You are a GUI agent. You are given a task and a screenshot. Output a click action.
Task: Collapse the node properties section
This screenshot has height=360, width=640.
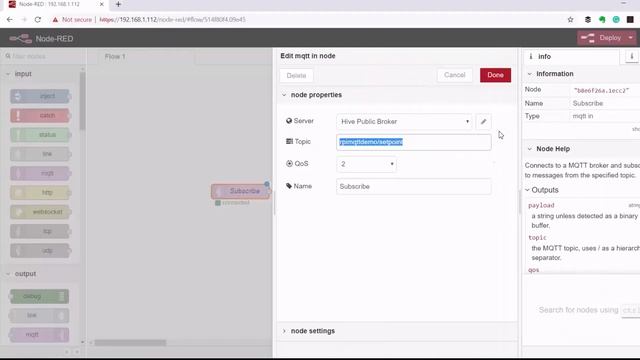pos(312,95)
